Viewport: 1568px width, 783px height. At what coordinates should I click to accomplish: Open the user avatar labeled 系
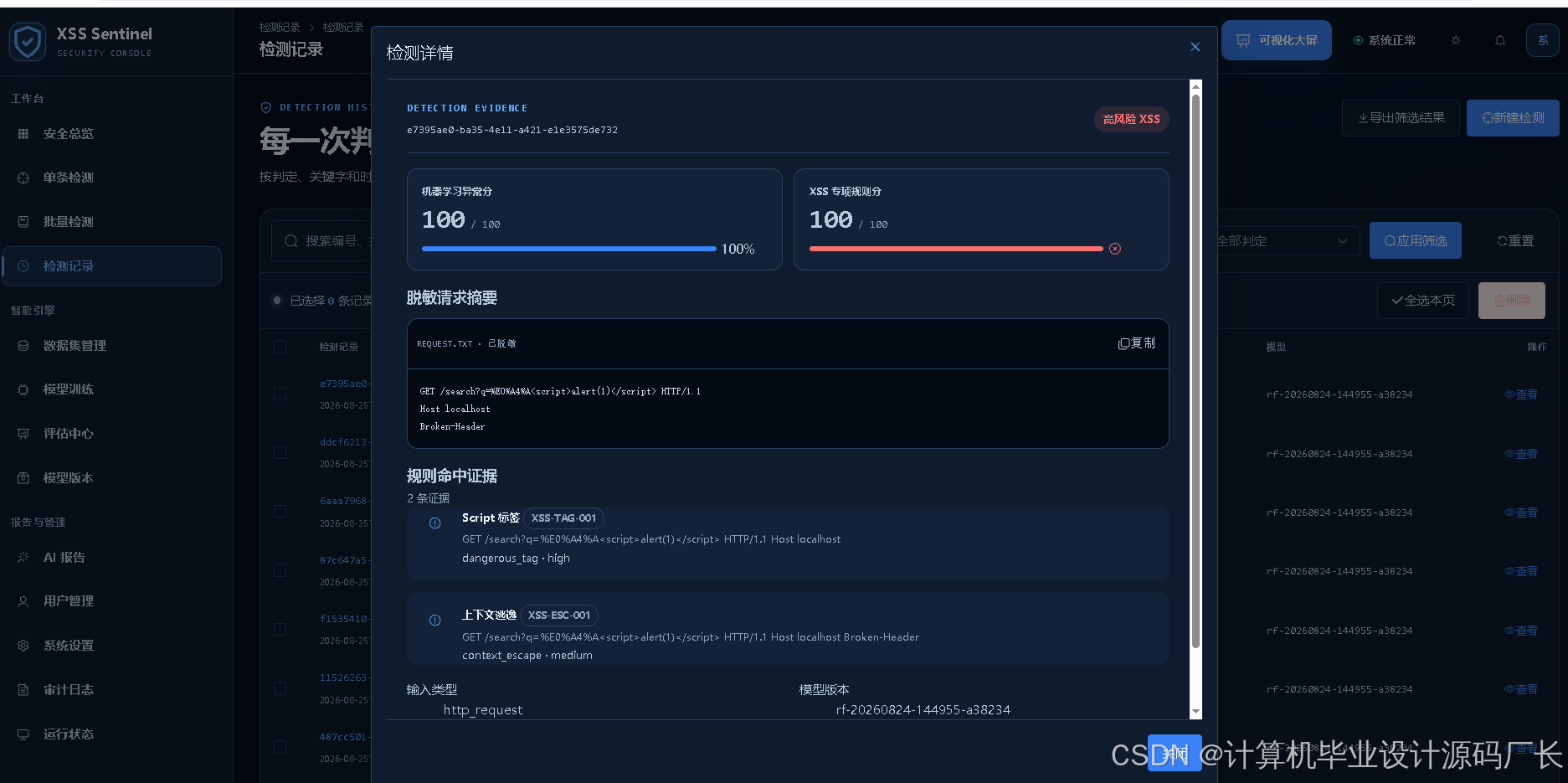click(x=1543, y=40)
